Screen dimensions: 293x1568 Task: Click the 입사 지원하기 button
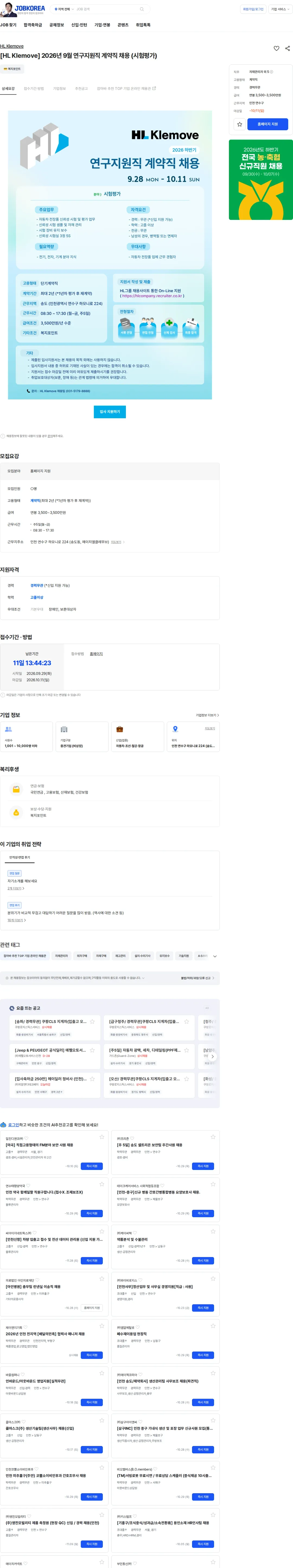[110, 411]
